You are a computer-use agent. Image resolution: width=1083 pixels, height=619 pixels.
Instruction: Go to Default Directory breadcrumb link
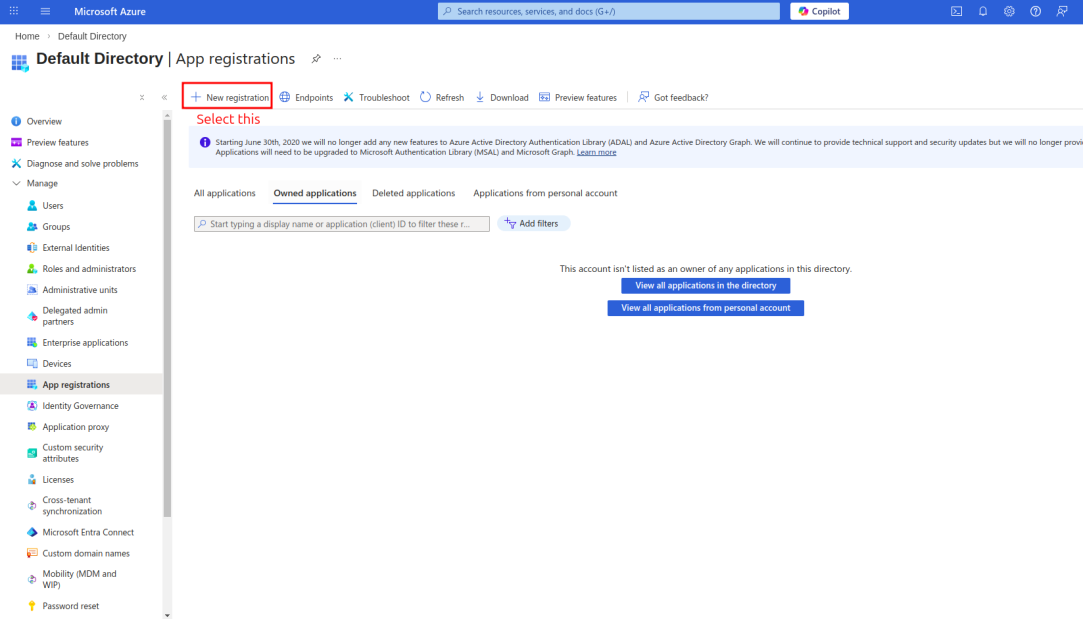92,36
